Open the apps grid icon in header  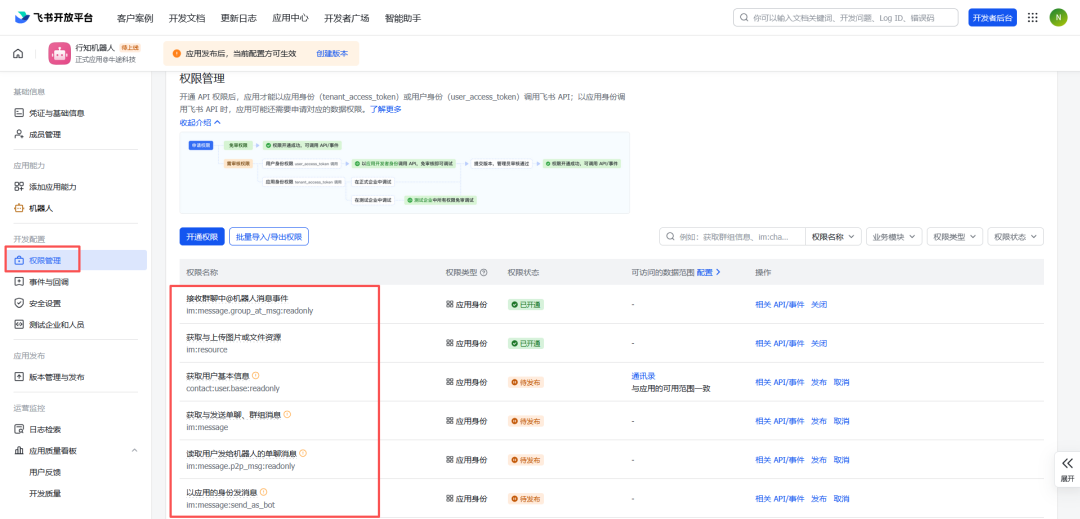(x=1032, y=17)
